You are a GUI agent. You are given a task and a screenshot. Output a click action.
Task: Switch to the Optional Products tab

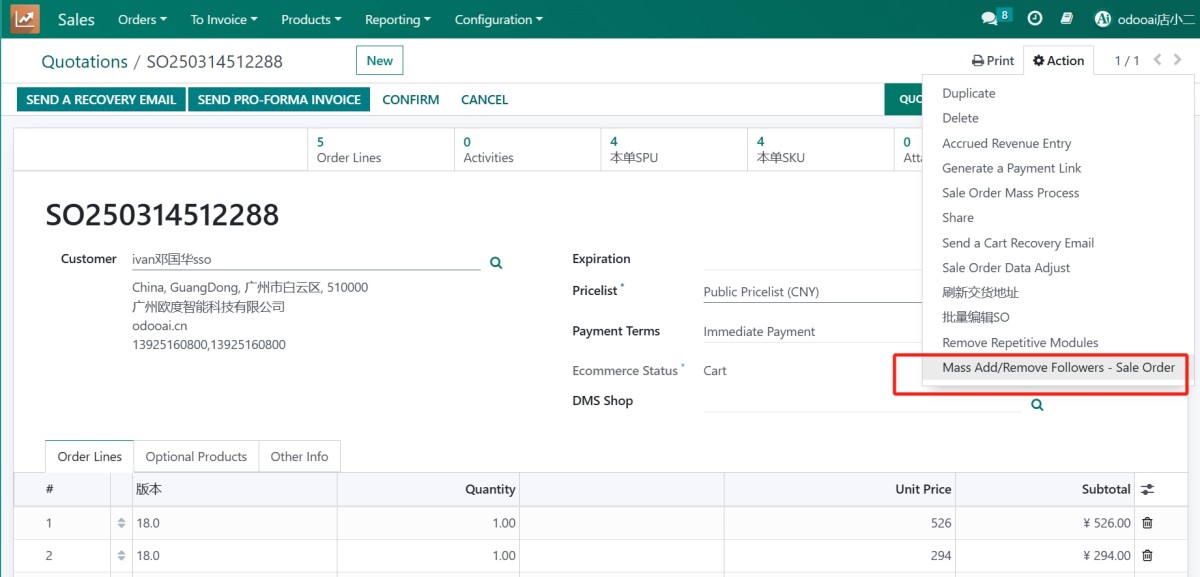[x=196, y=457]
